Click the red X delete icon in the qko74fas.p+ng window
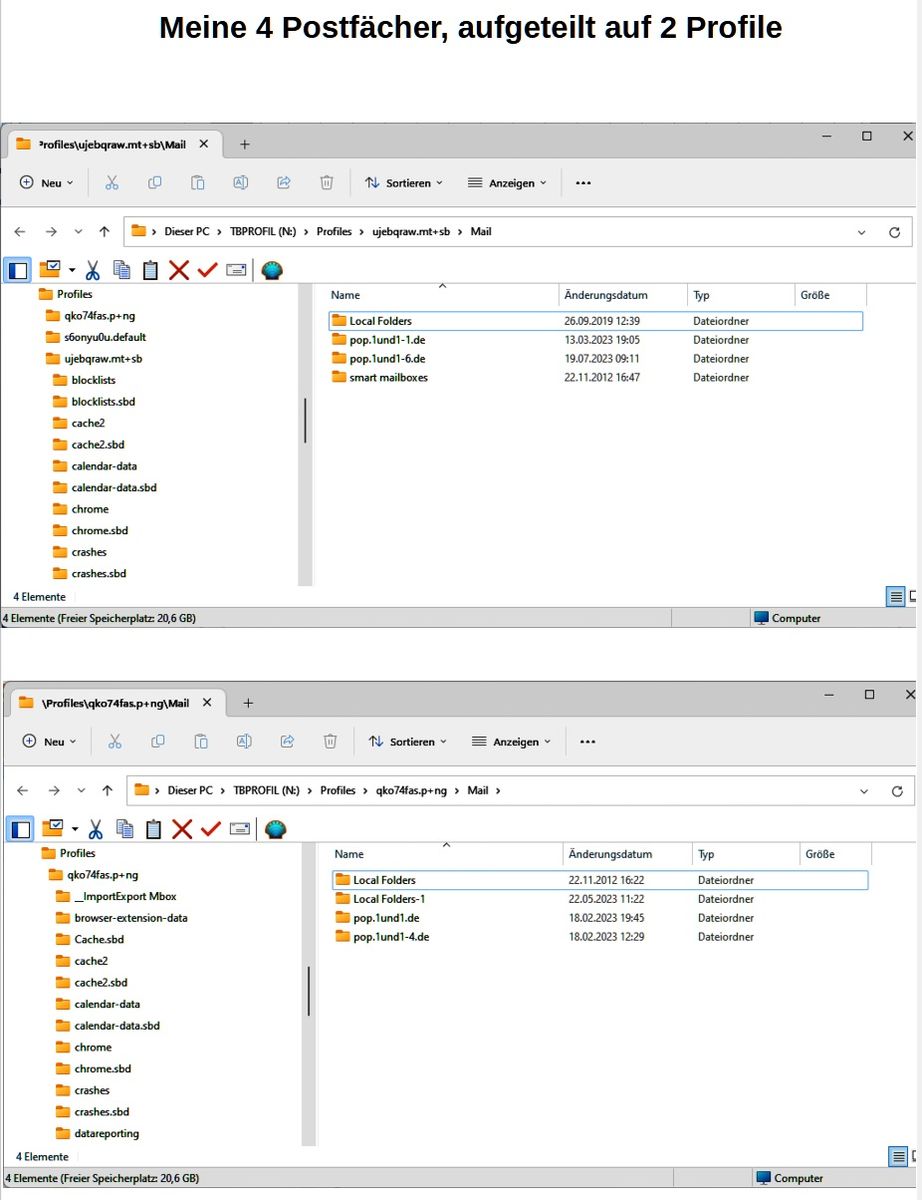 (x=182, y=829)
